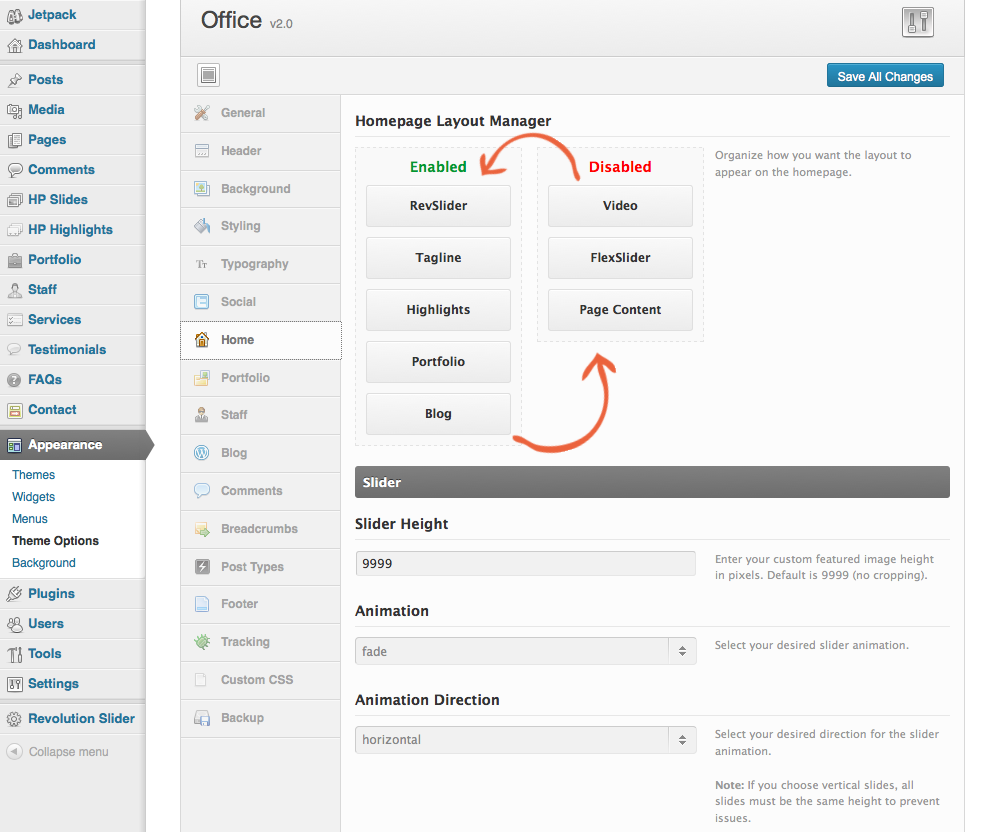Open the Animation Direction dropdown set to horizontal
This screenshot has width=986, height=832.
pos(525,740)
